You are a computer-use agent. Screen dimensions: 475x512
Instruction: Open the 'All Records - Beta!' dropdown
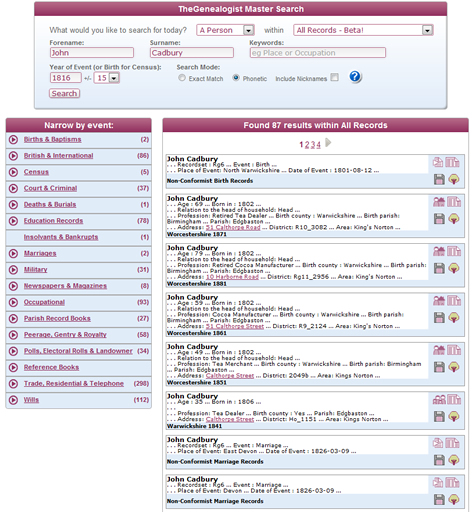tap(363, 30)
